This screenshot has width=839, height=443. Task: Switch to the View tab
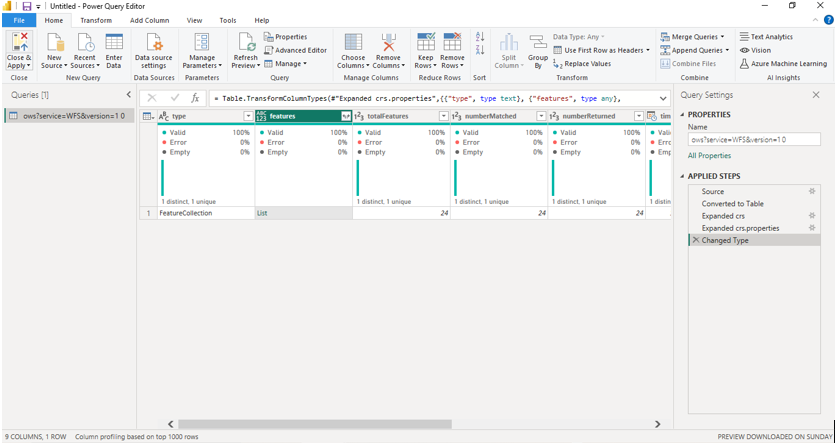pyautogui.click(x=194, y=20)
